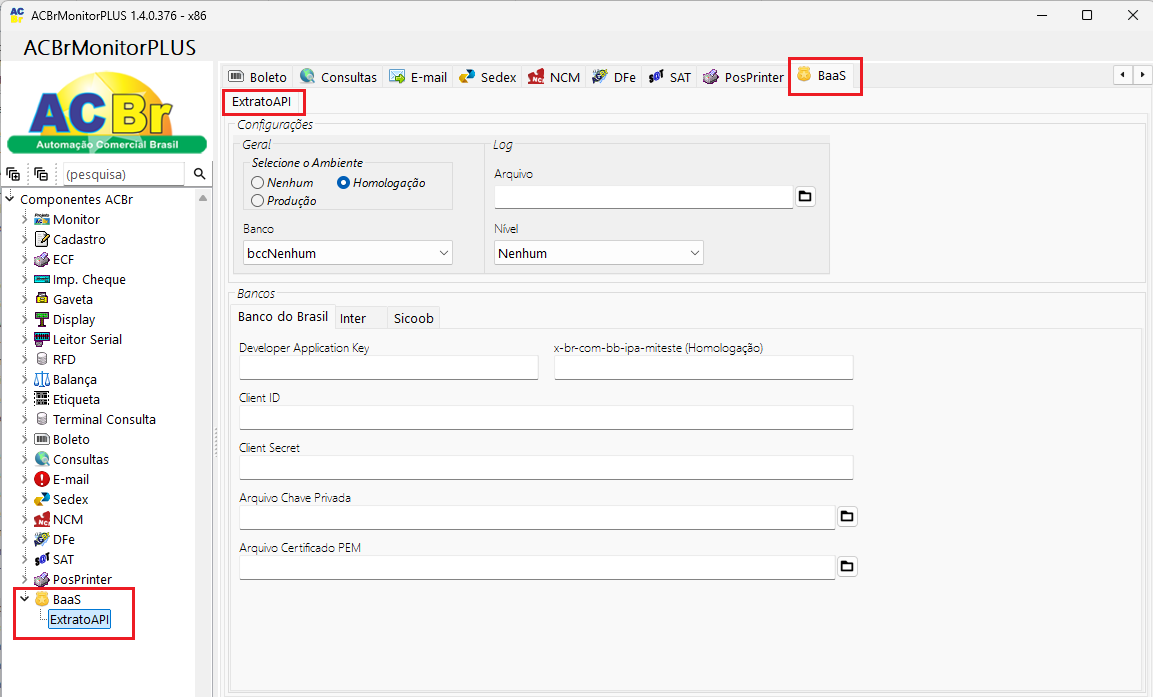This screenshot has height=697, width=1153.
Task: Open the Nível log level dropdown
Action: pyautogui.click(x=598, y=253)
